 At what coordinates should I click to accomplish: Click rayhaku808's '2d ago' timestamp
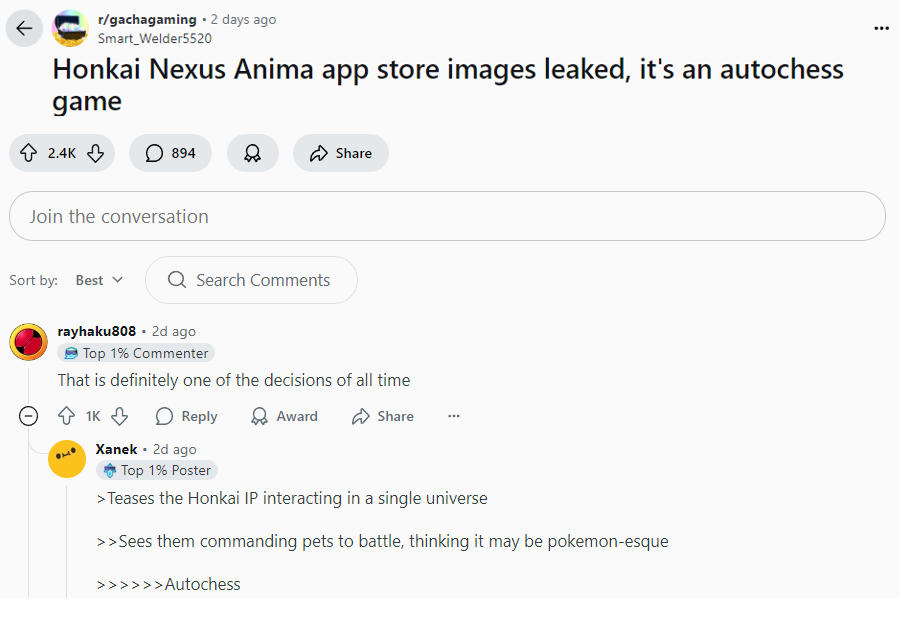(x=174, y=331)
